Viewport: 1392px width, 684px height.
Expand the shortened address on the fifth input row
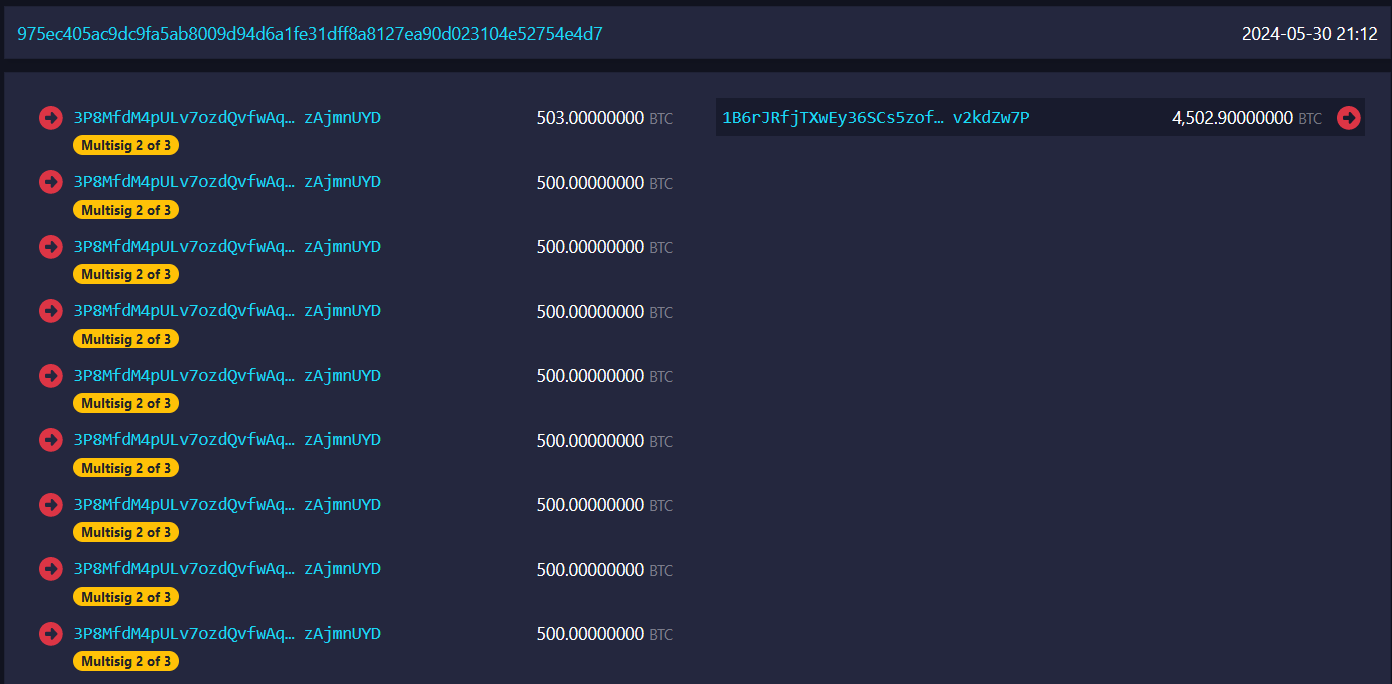pos(183,375)
